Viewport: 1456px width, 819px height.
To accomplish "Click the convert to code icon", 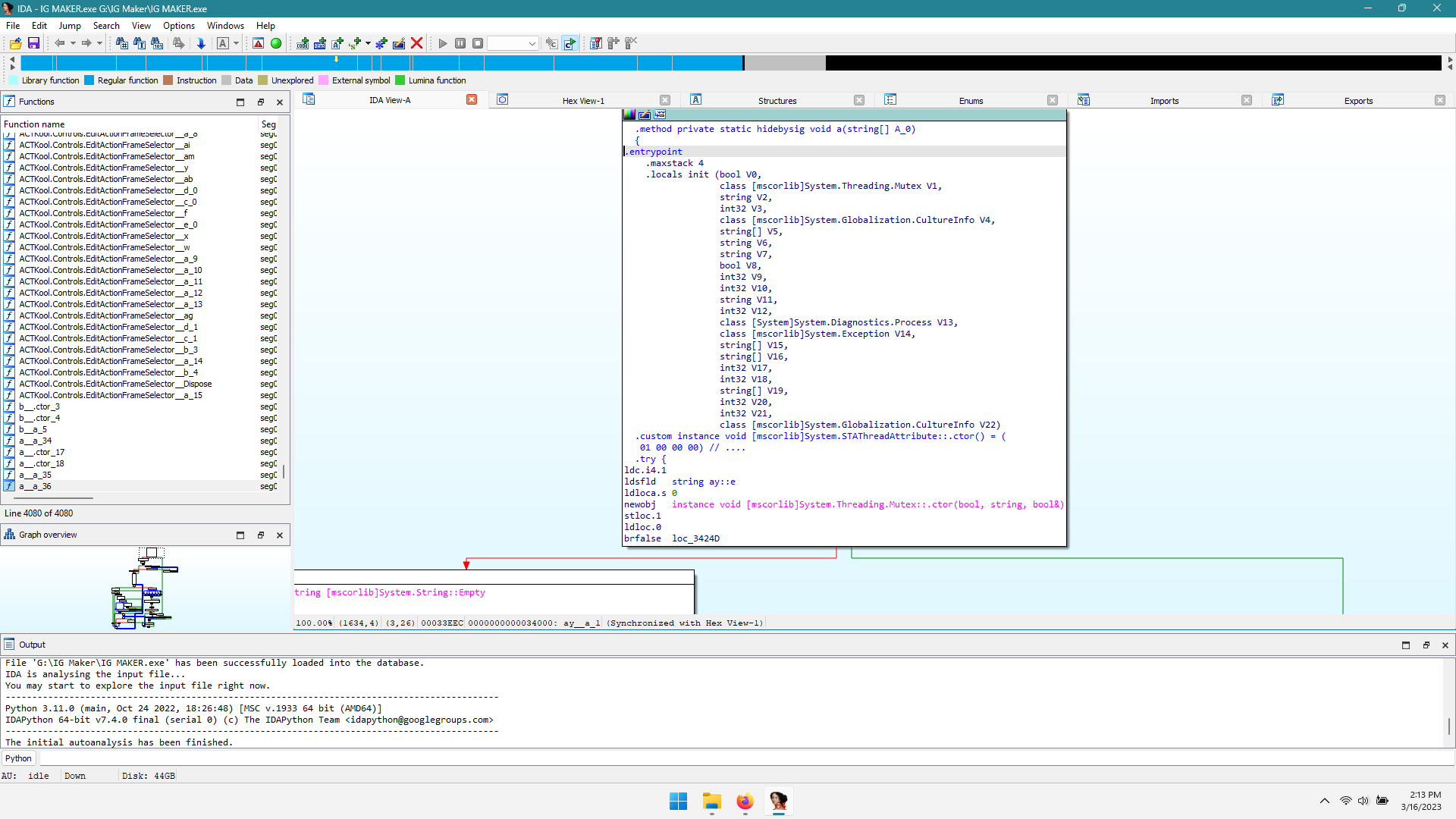I will point(303,43).
